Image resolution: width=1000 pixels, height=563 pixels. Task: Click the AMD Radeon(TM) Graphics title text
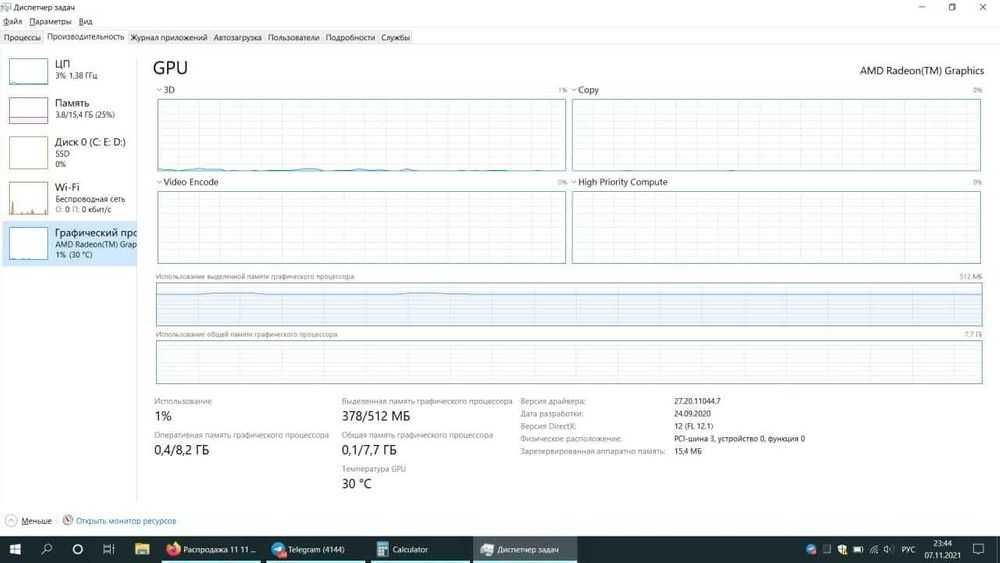922,71
